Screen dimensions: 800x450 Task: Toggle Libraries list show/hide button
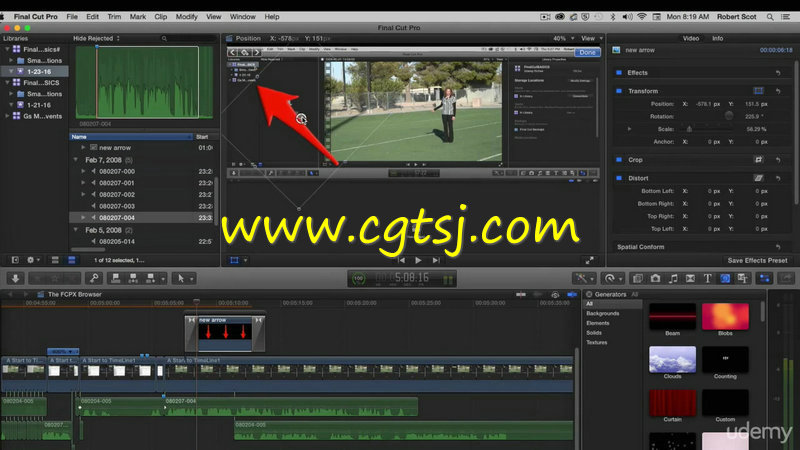15,260
